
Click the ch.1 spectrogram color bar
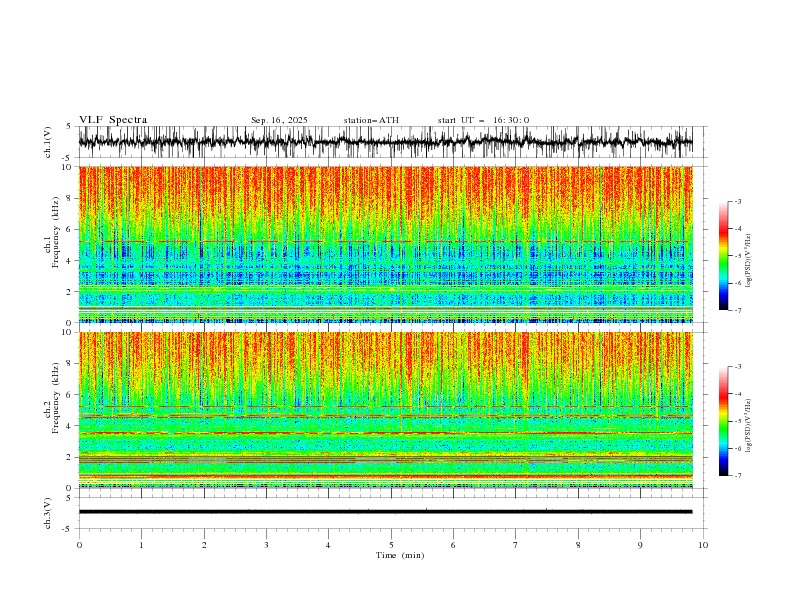(x=723, y=256)
